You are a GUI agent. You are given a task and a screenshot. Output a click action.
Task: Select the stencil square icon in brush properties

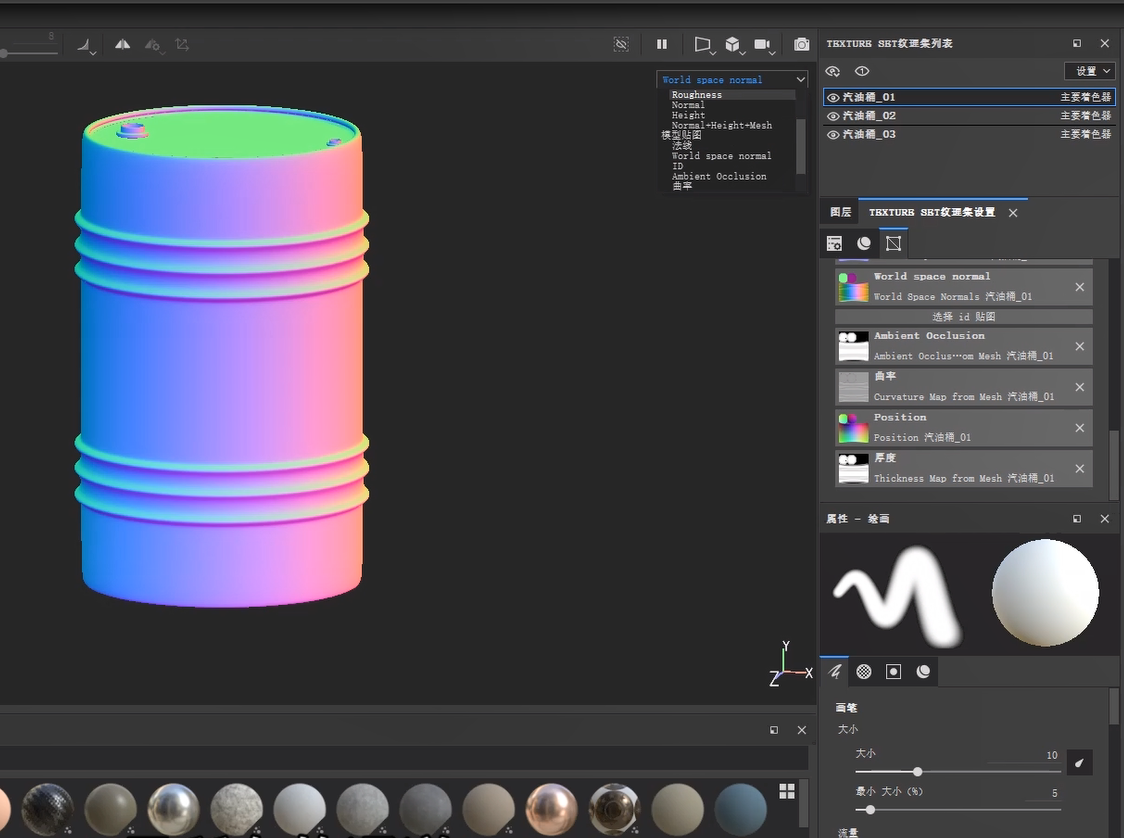click(894, 671)
